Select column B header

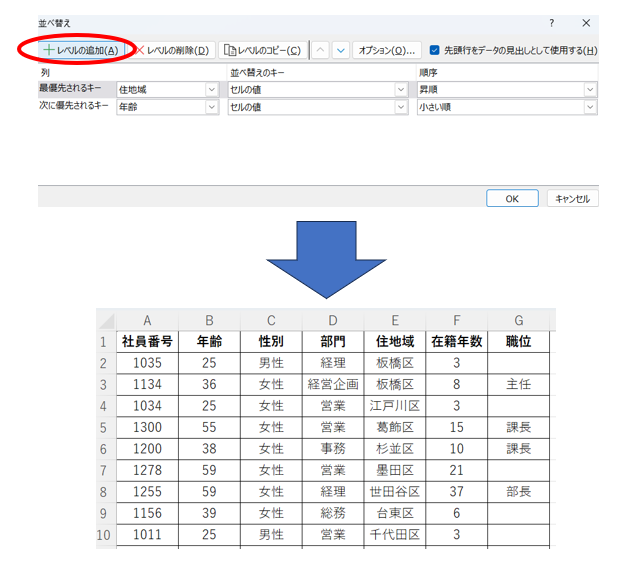(209, 320)
